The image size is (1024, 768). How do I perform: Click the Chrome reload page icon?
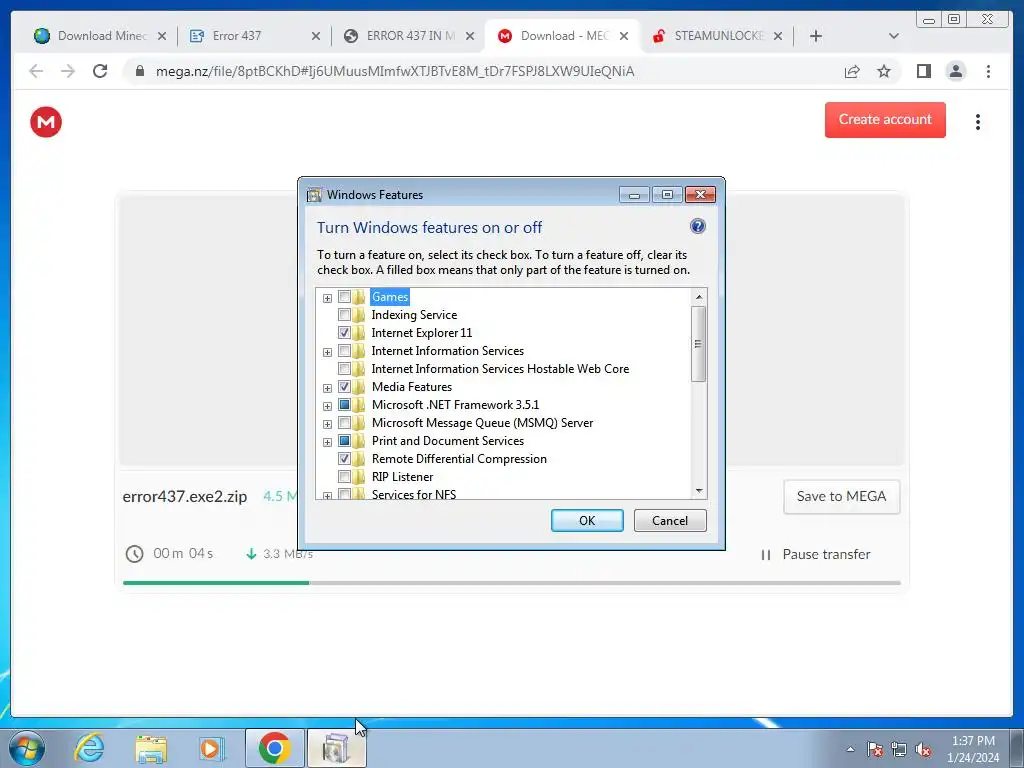coord(100,71)
